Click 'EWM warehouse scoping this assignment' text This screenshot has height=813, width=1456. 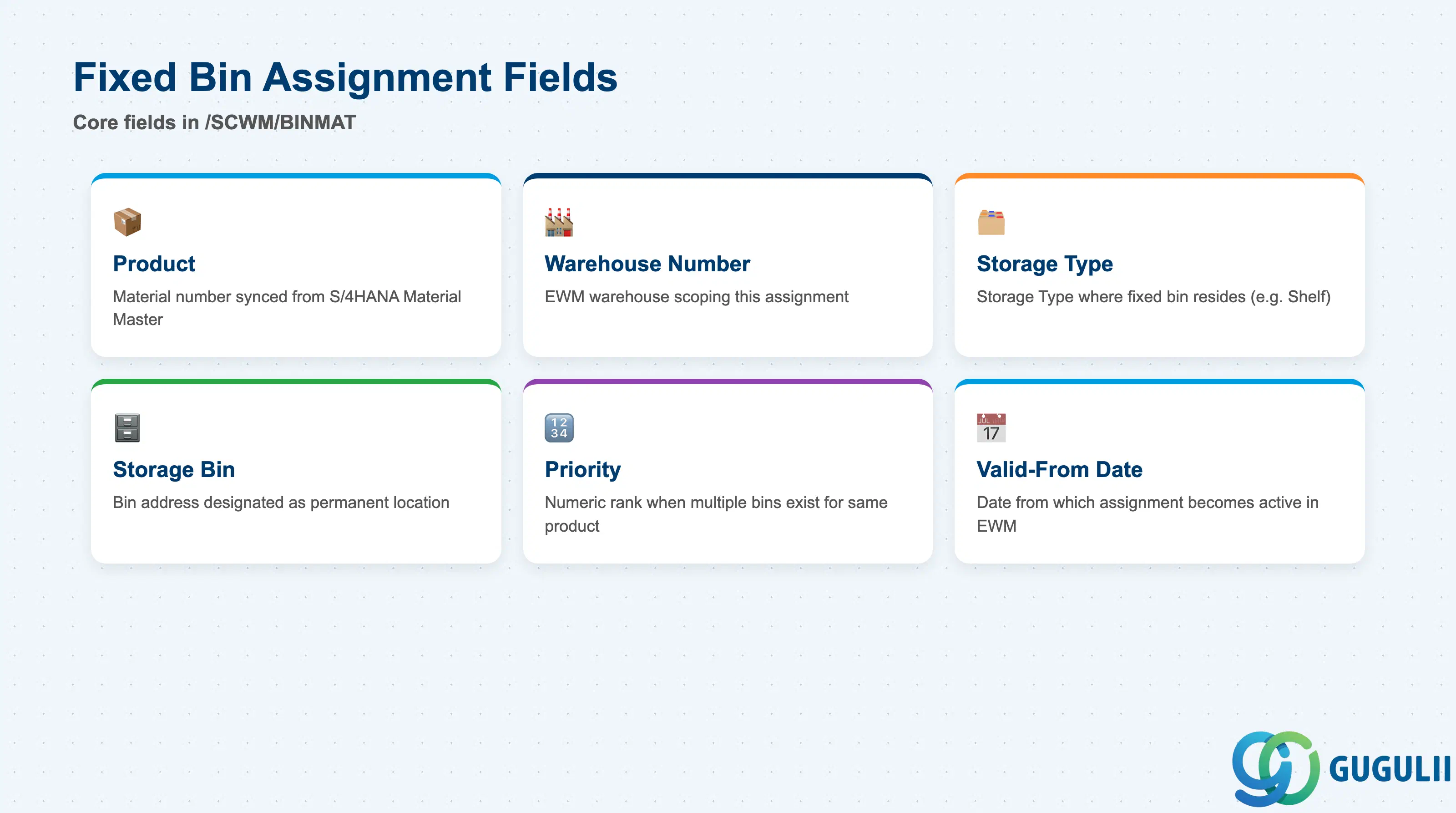(696, 297)
